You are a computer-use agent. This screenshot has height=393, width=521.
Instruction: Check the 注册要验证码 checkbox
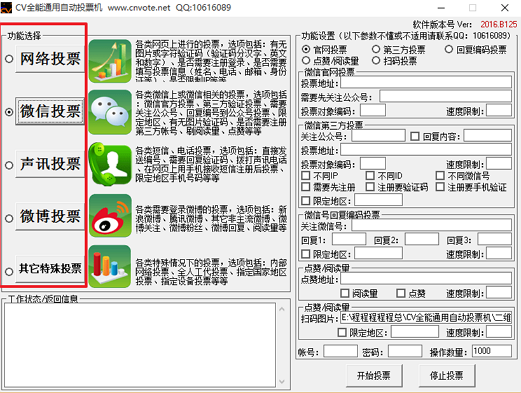pos(370,187)
